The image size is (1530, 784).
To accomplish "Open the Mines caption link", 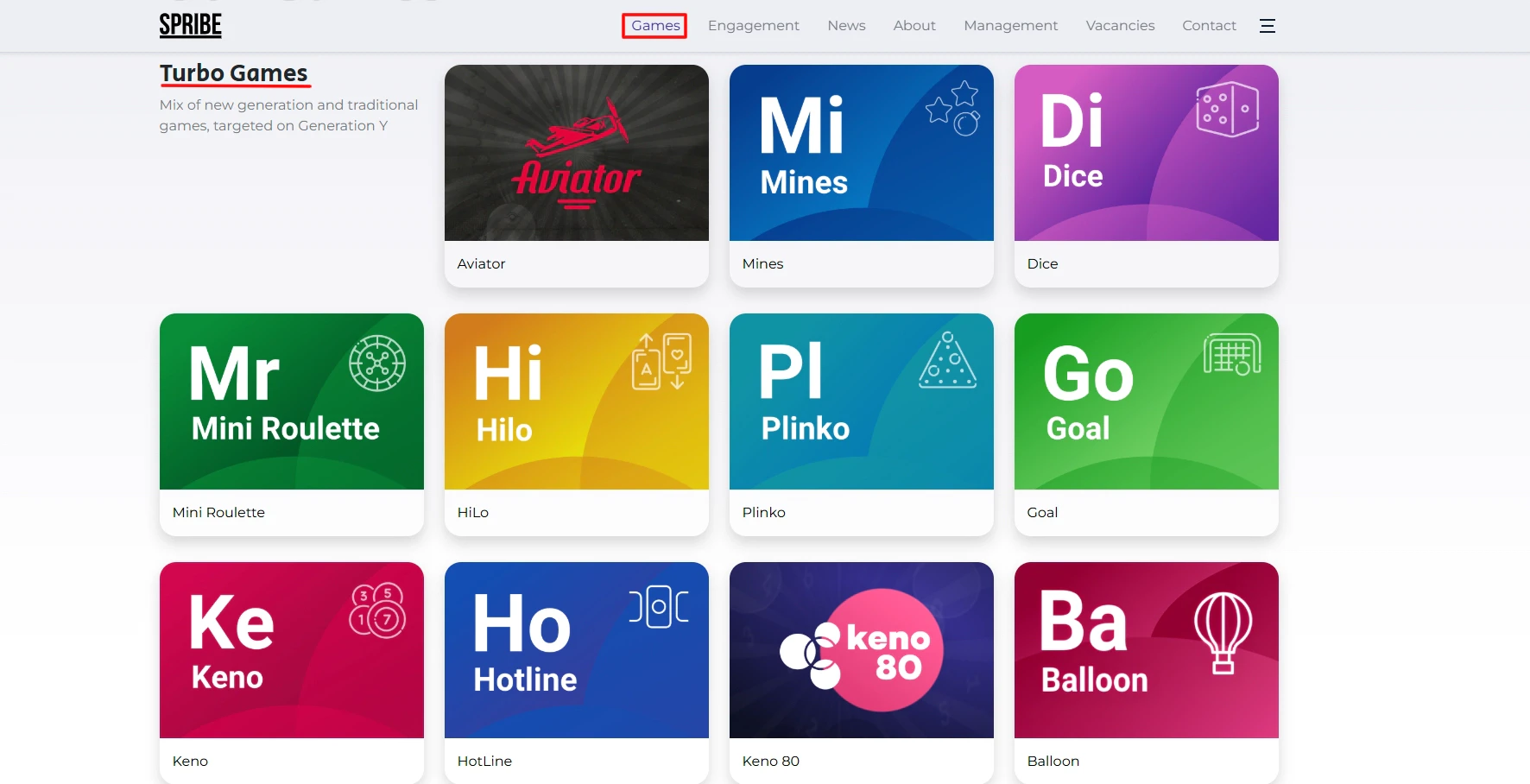I will click(x=762, y=264).
